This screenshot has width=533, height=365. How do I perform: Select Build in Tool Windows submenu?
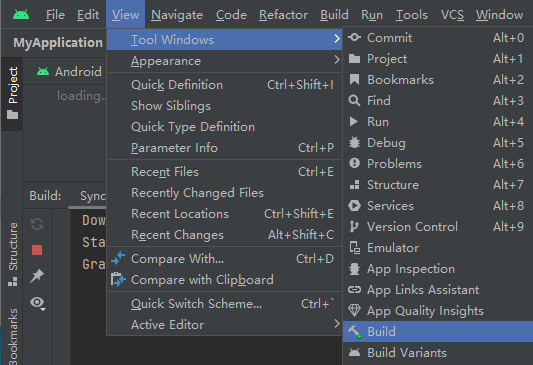(x=438, y=332)
